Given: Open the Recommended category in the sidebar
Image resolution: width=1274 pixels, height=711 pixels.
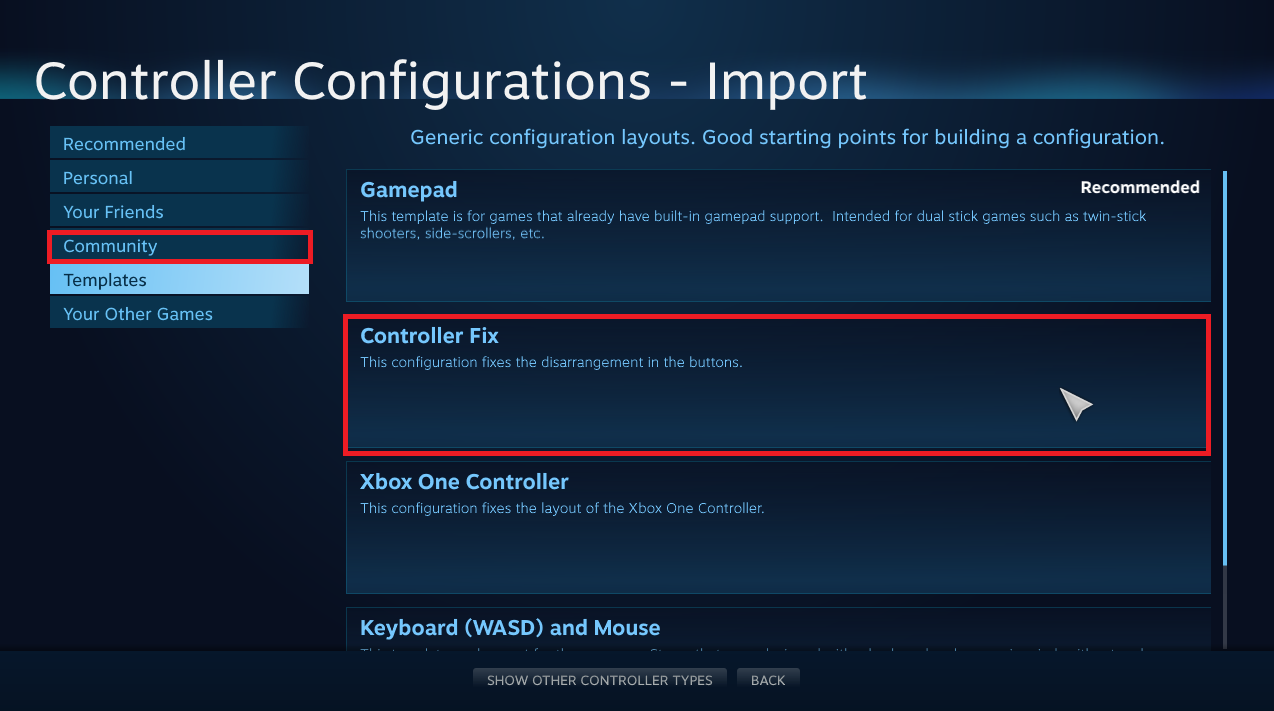Looking at the screenshot, I should point(124,144).
